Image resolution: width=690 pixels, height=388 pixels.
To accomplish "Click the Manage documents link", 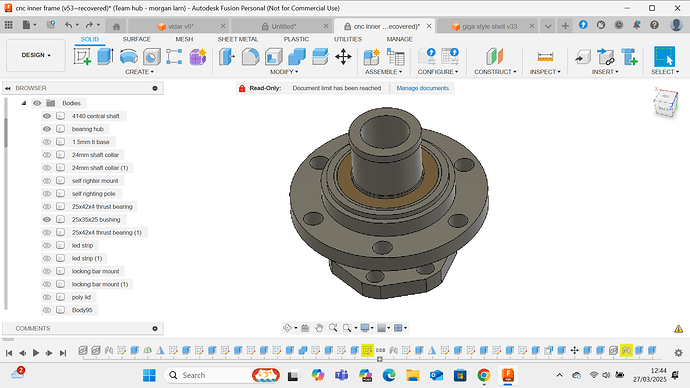I will pyautogui.click(x=422, y=88).
